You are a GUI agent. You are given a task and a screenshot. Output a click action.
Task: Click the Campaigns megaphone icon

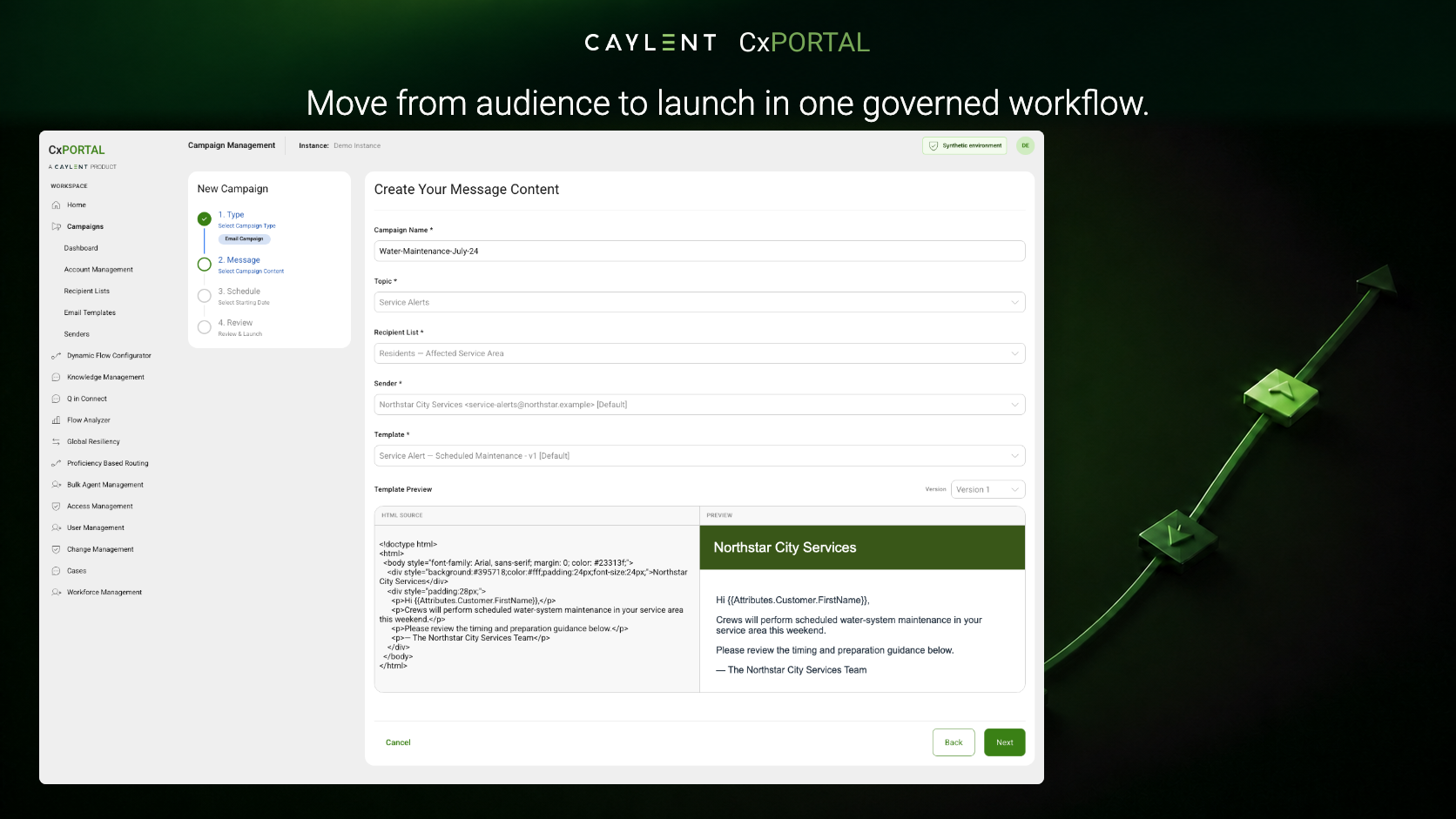click(x=56, y=226)
